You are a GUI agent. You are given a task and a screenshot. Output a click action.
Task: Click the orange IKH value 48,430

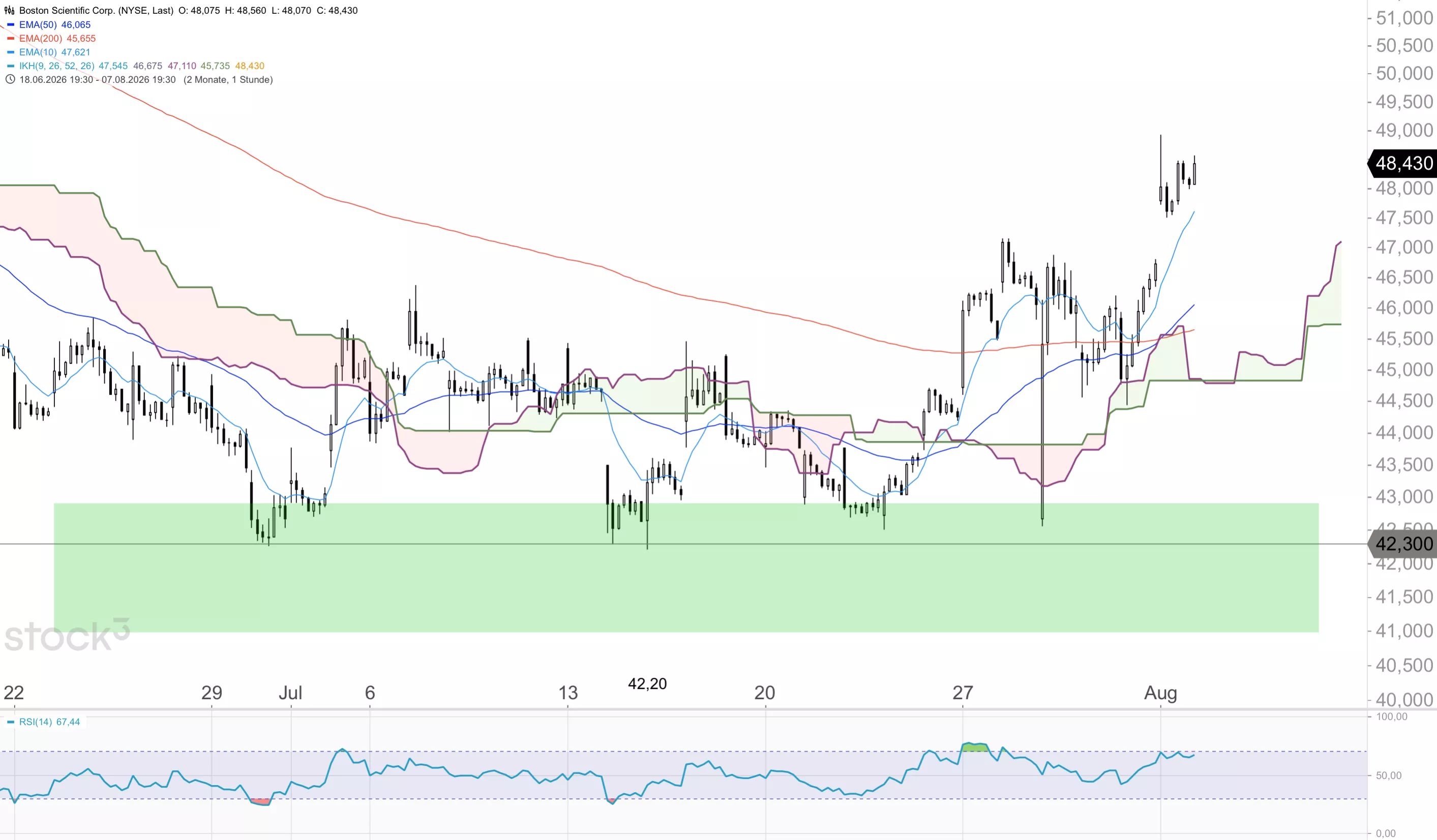pos(250,66)
